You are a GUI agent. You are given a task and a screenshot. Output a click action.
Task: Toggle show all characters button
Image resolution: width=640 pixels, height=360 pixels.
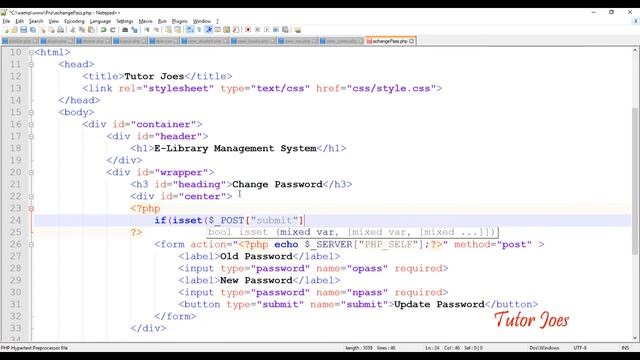(199, 30)
